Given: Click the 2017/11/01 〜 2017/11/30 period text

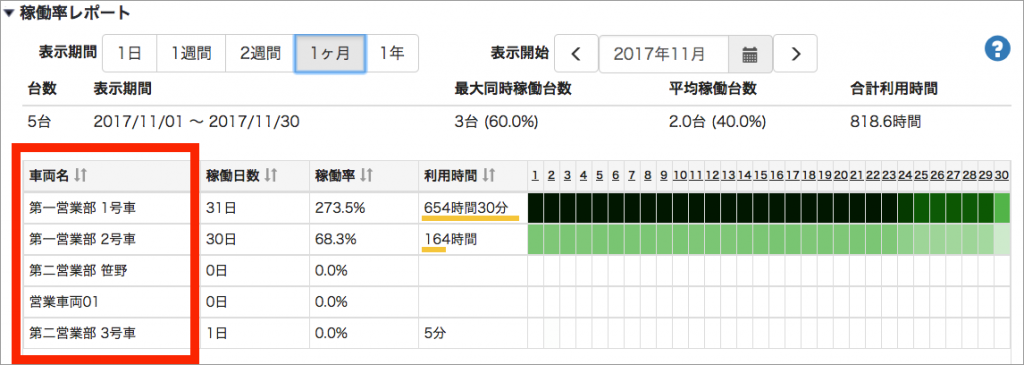Looking at the screenshot, I should [197, 121].
